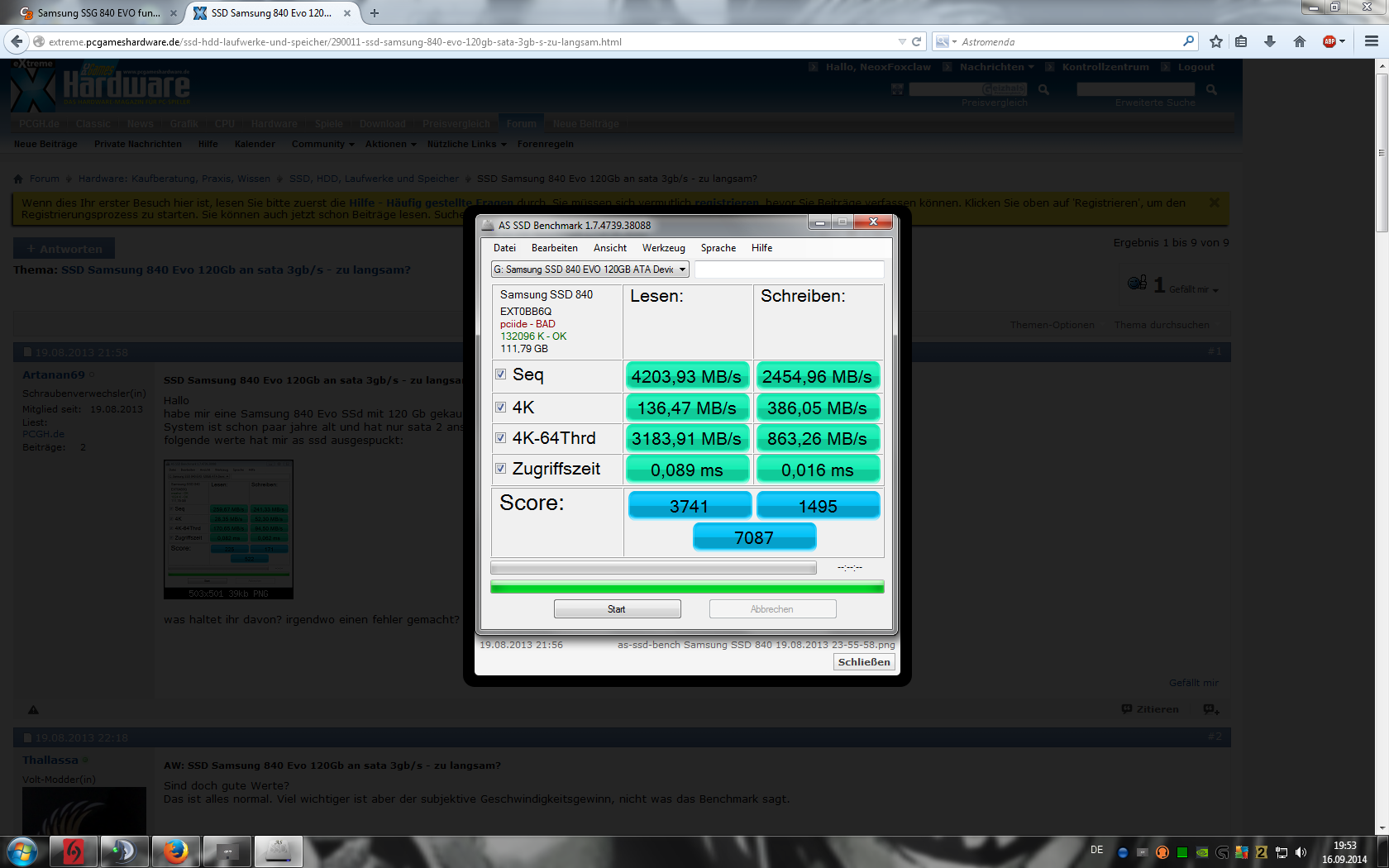Viewport: 1389px width, 868px height.
Task: Click the empty field beside the drive selector
Action: (789, 269)
